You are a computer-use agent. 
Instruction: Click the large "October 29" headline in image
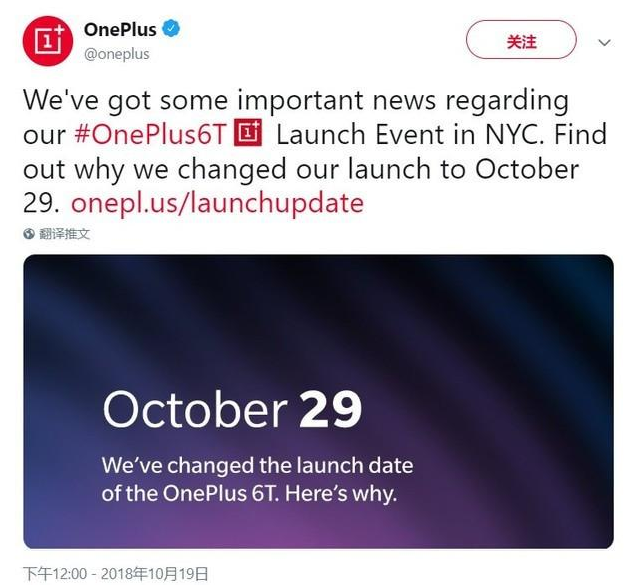232,409
